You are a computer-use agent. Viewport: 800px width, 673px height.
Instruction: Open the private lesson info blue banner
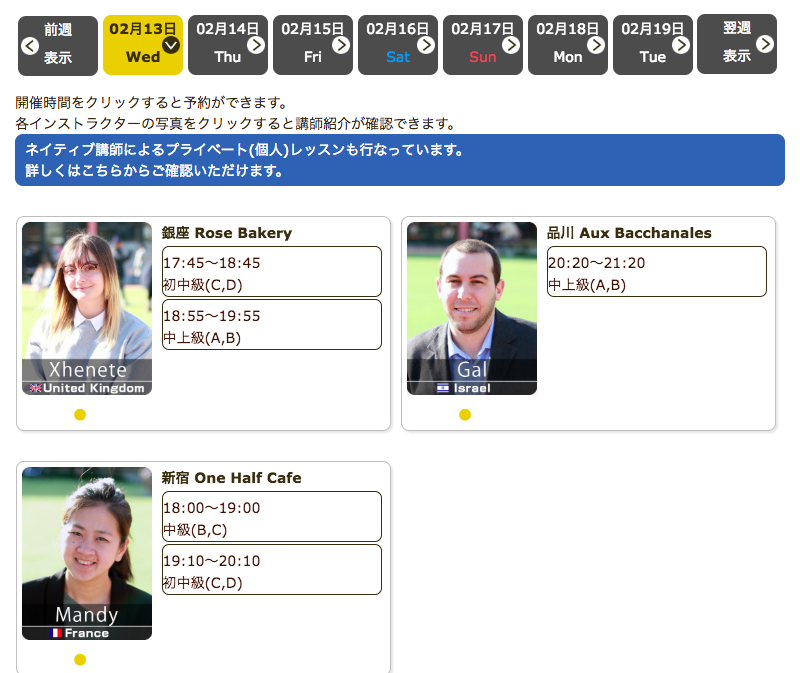coord(399,160)
